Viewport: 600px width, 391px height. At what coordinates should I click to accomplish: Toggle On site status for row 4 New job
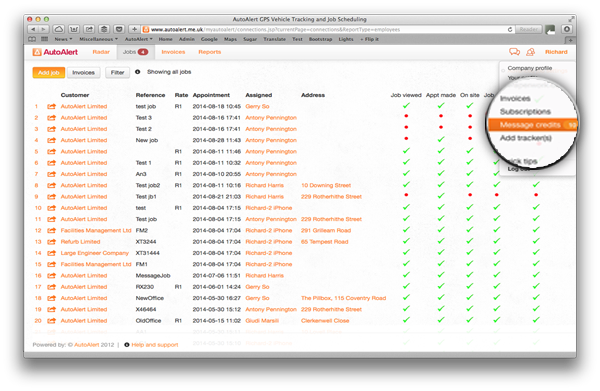click(x=470, y=138)
